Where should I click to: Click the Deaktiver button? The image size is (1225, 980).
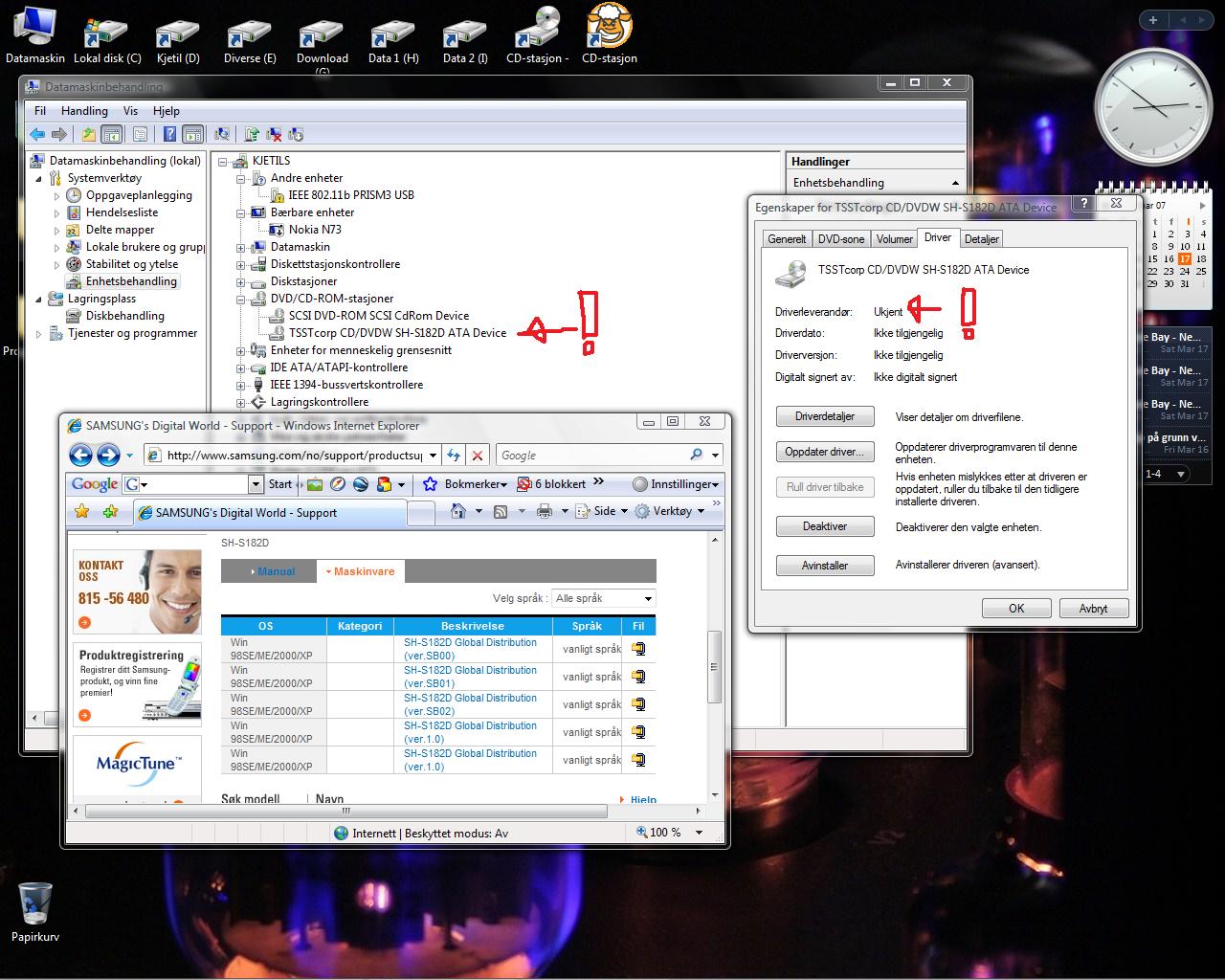(x=825, y=527)
